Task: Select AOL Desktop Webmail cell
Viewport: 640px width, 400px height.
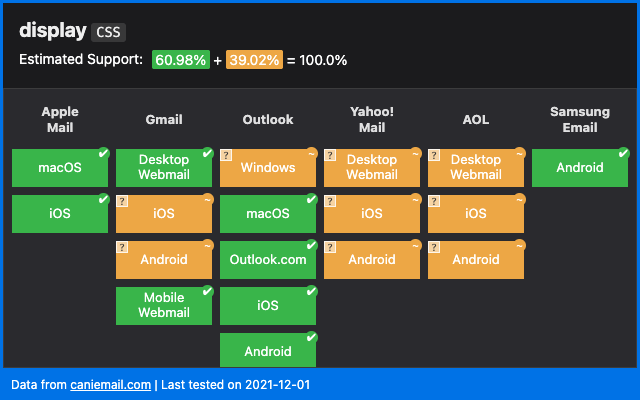Action: click(x=476, y=168)
